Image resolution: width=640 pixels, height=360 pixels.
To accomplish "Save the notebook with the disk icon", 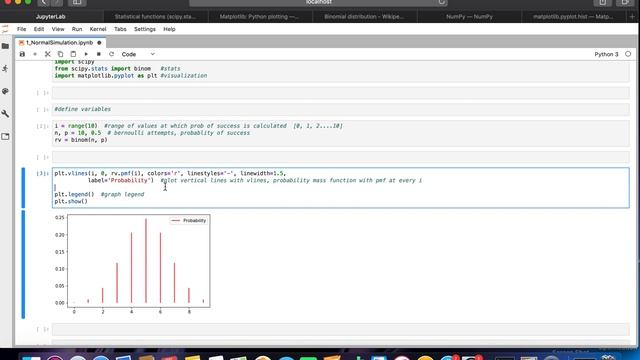I will coord(22,54).
